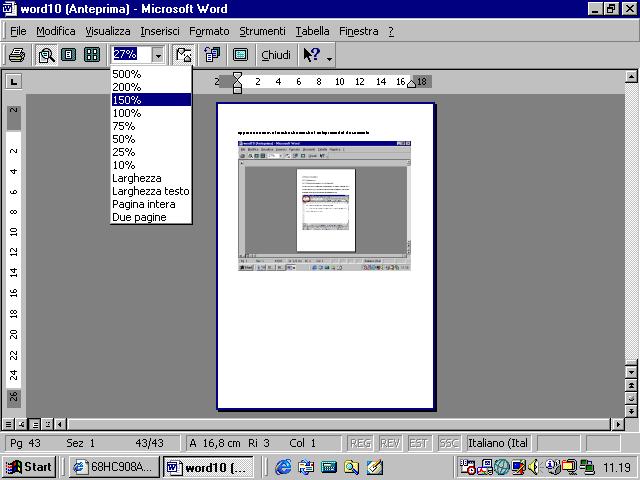This screenshot has width=640, height=480.
Task: Toggle REV track changes indicator
Action: click(390, 443)
